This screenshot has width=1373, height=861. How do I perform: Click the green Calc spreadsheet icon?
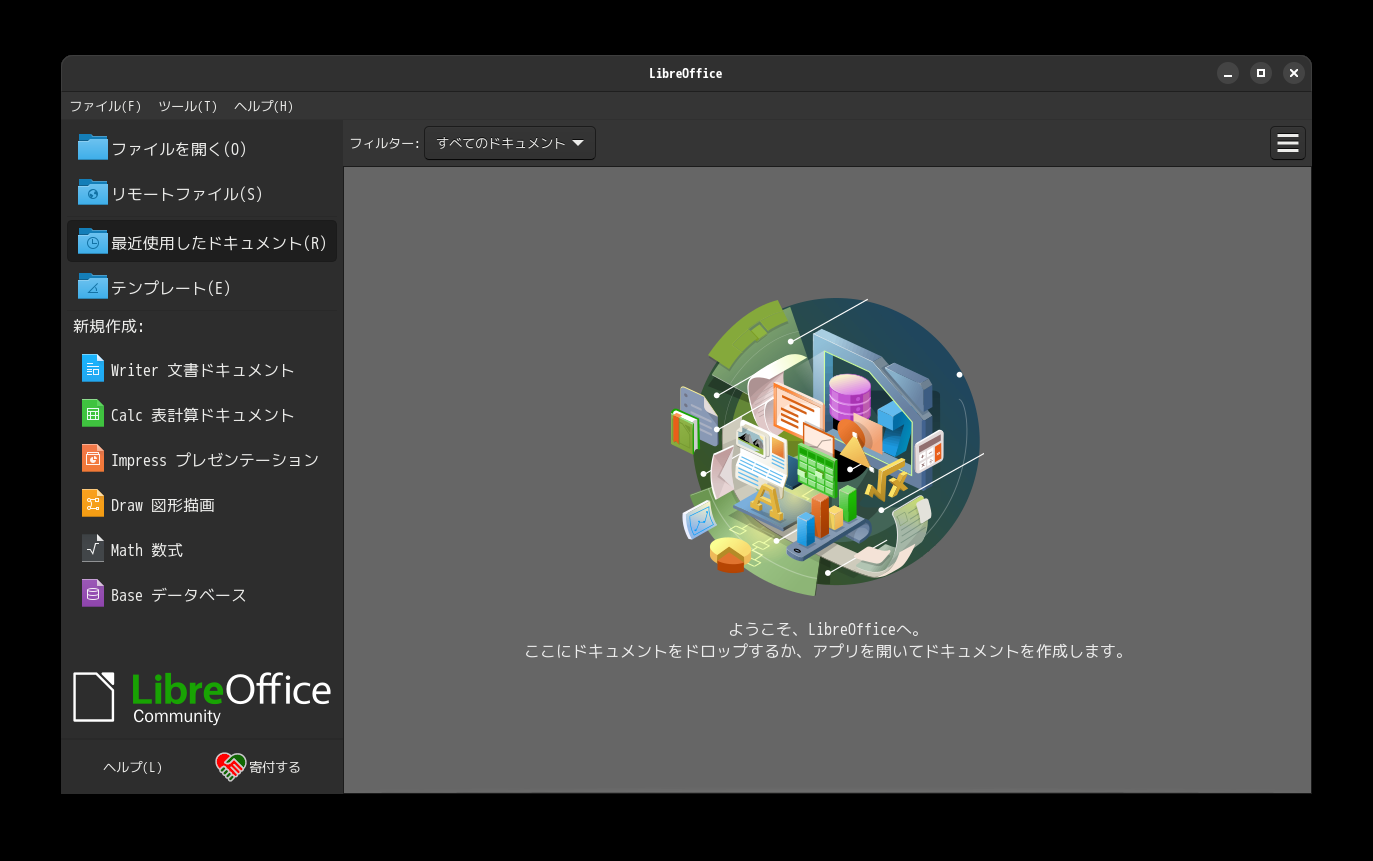93,414
